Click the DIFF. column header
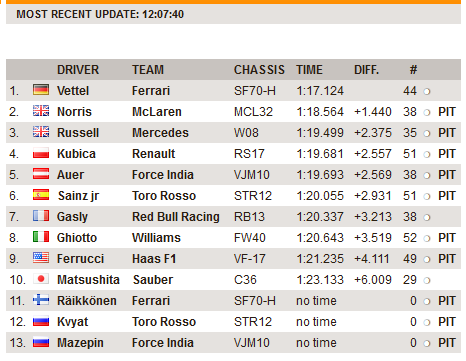The width and height of the screenshot is (466, 361). click(366, 70)
